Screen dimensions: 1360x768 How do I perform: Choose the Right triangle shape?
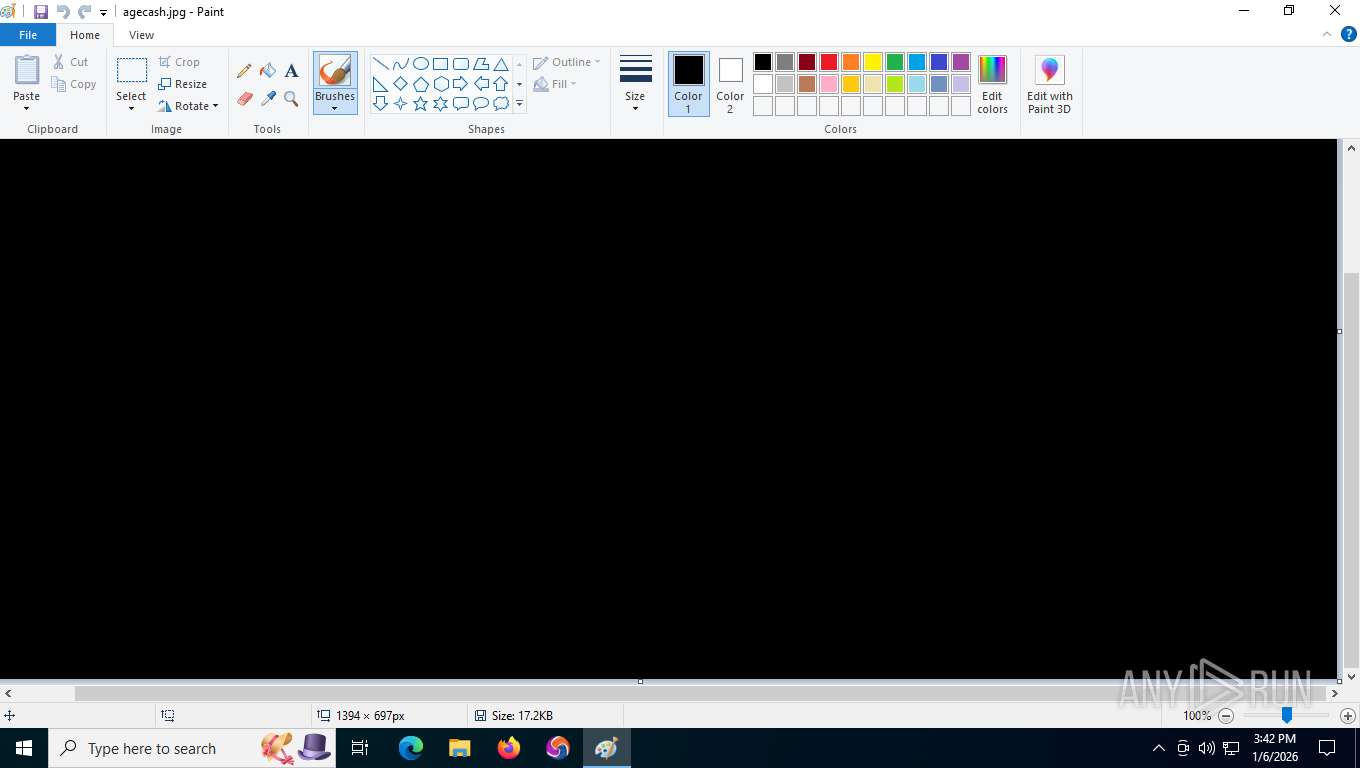pos(380,84)
